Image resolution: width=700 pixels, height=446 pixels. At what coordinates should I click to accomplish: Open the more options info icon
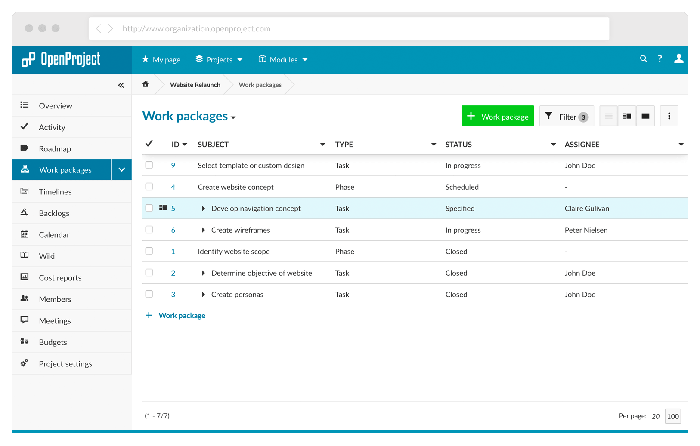[x=669, y=117]
